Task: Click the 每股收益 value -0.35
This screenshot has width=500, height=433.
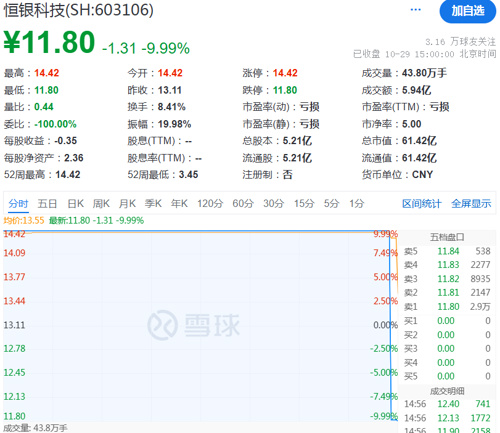Action: coord(66,141)
